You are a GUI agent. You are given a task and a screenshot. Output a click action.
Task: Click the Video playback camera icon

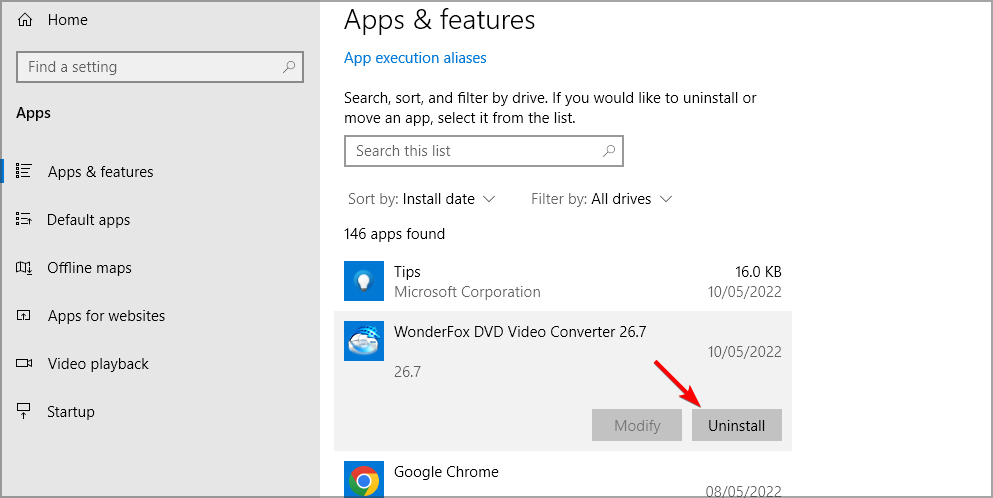click(24, 364)
